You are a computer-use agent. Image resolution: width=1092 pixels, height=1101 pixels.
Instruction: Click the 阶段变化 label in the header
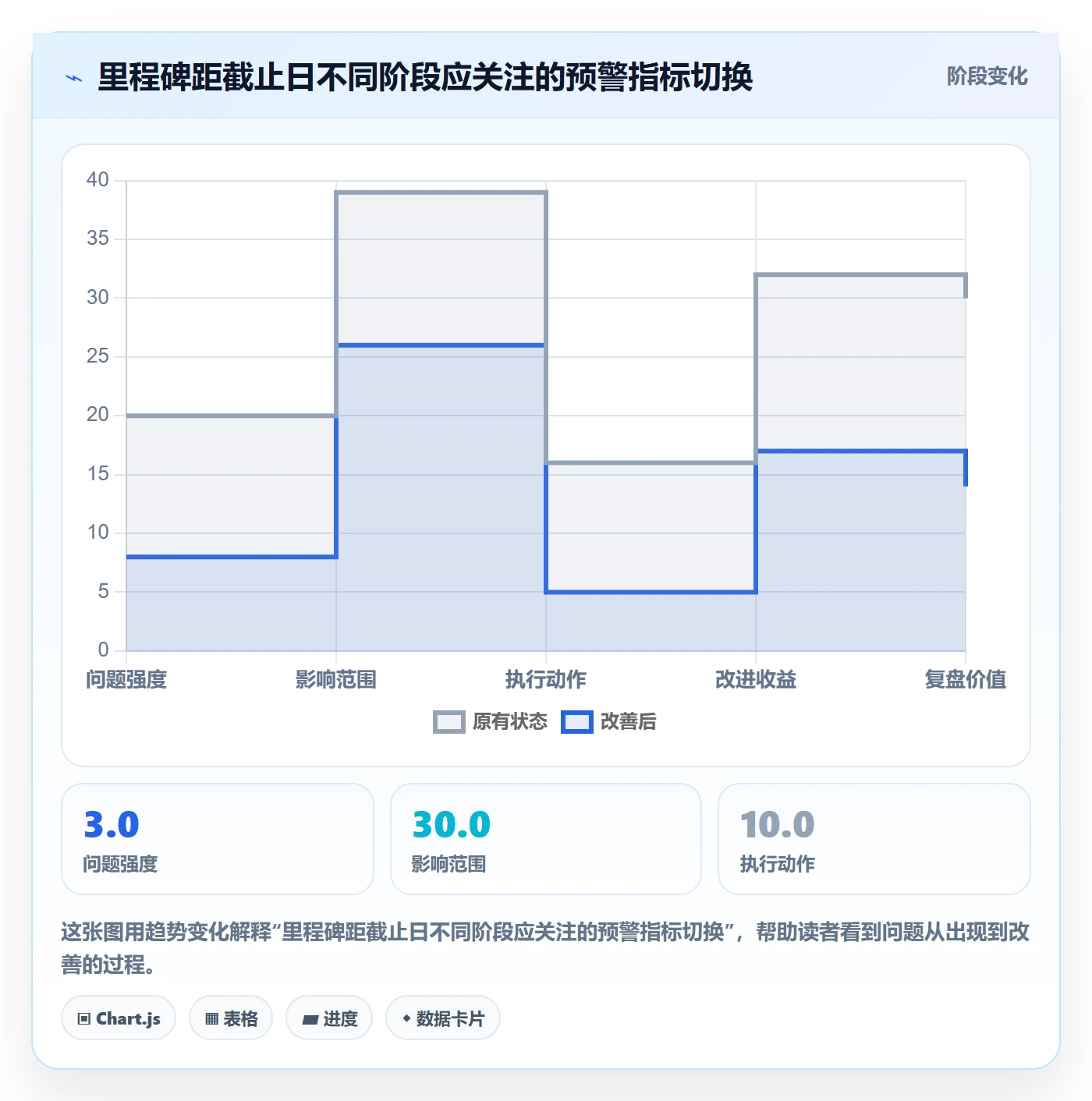(987, 76)
